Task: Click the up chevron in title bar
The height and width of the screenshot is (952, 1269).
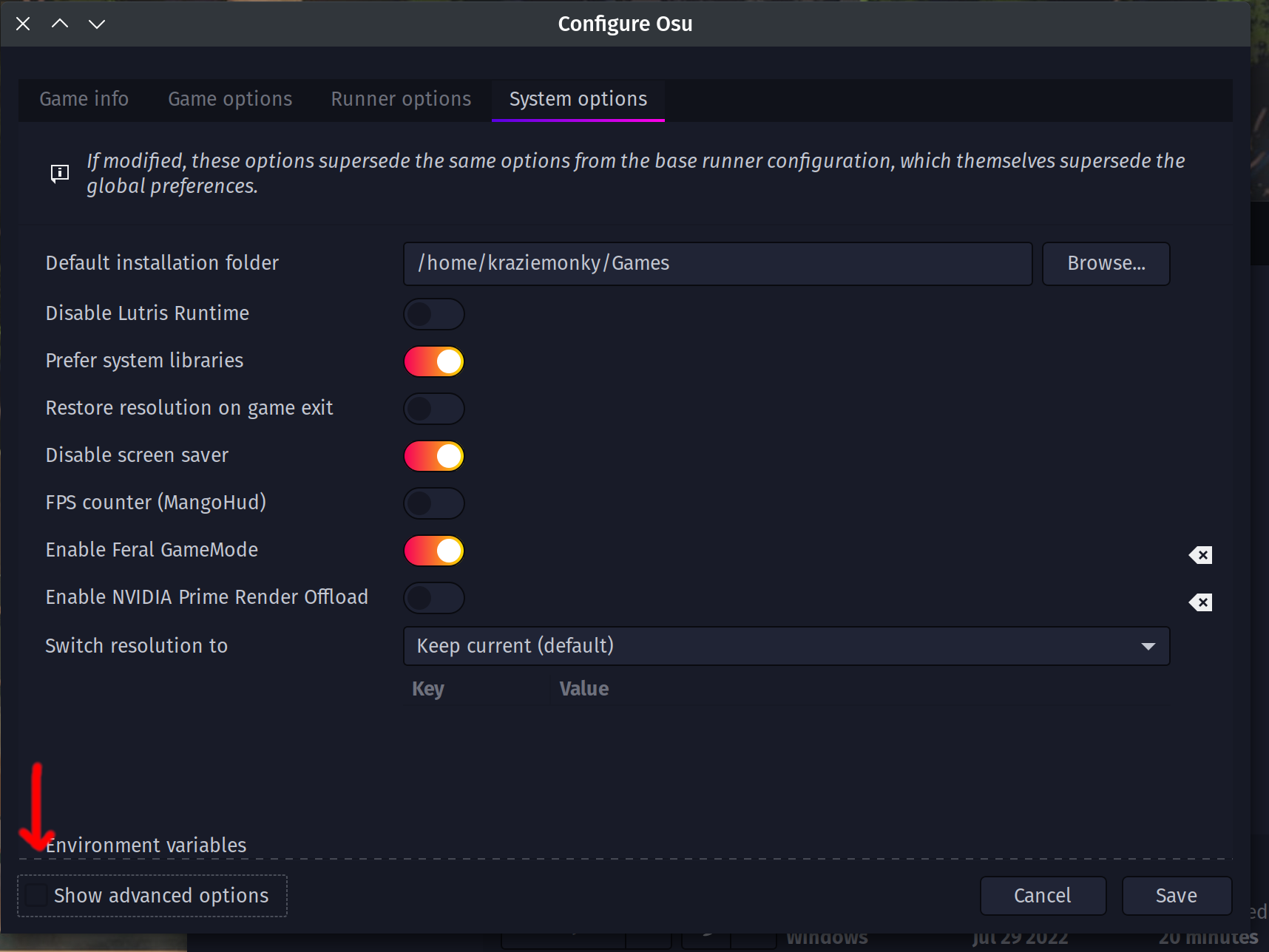Action: tap(60, 24)
